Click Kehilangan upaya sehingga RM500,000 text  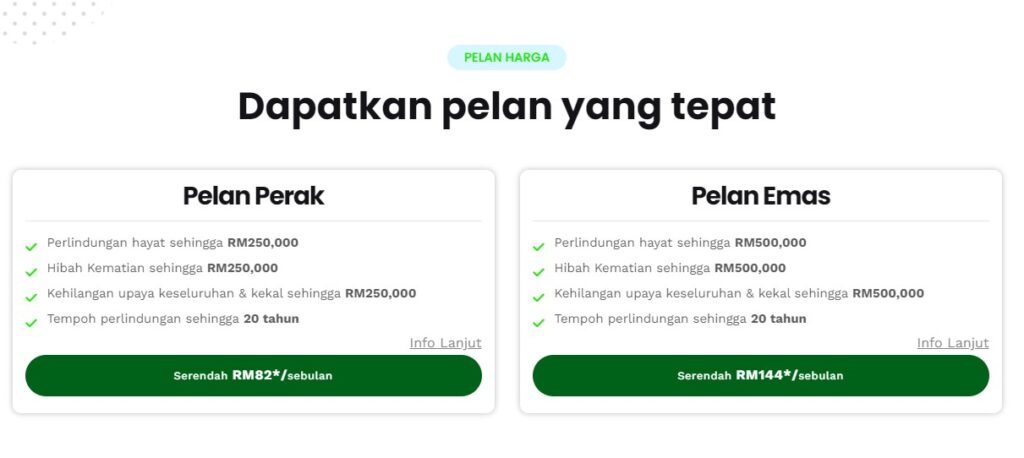[739, 294]
